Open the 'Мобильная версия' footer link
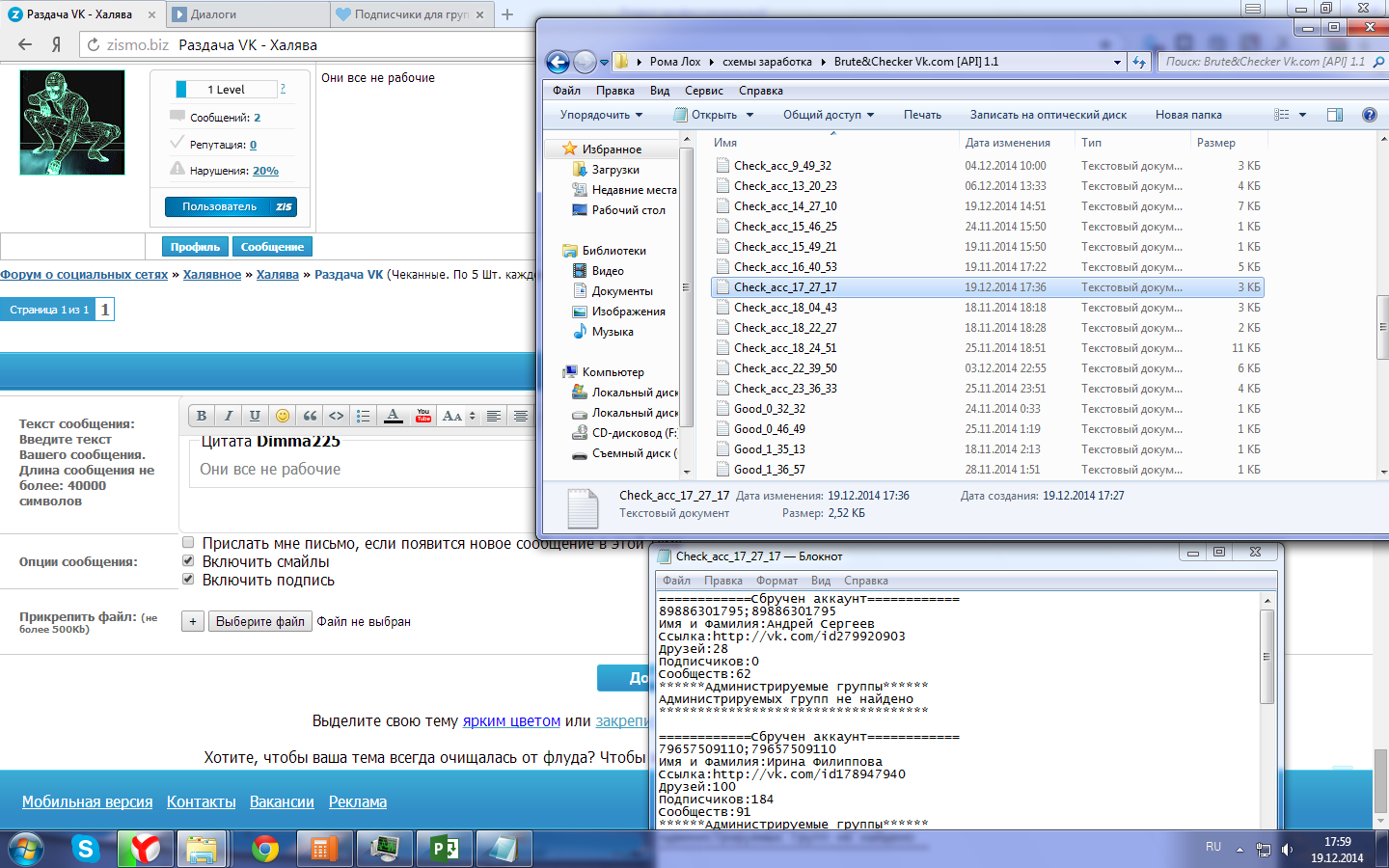 [87, 801]
